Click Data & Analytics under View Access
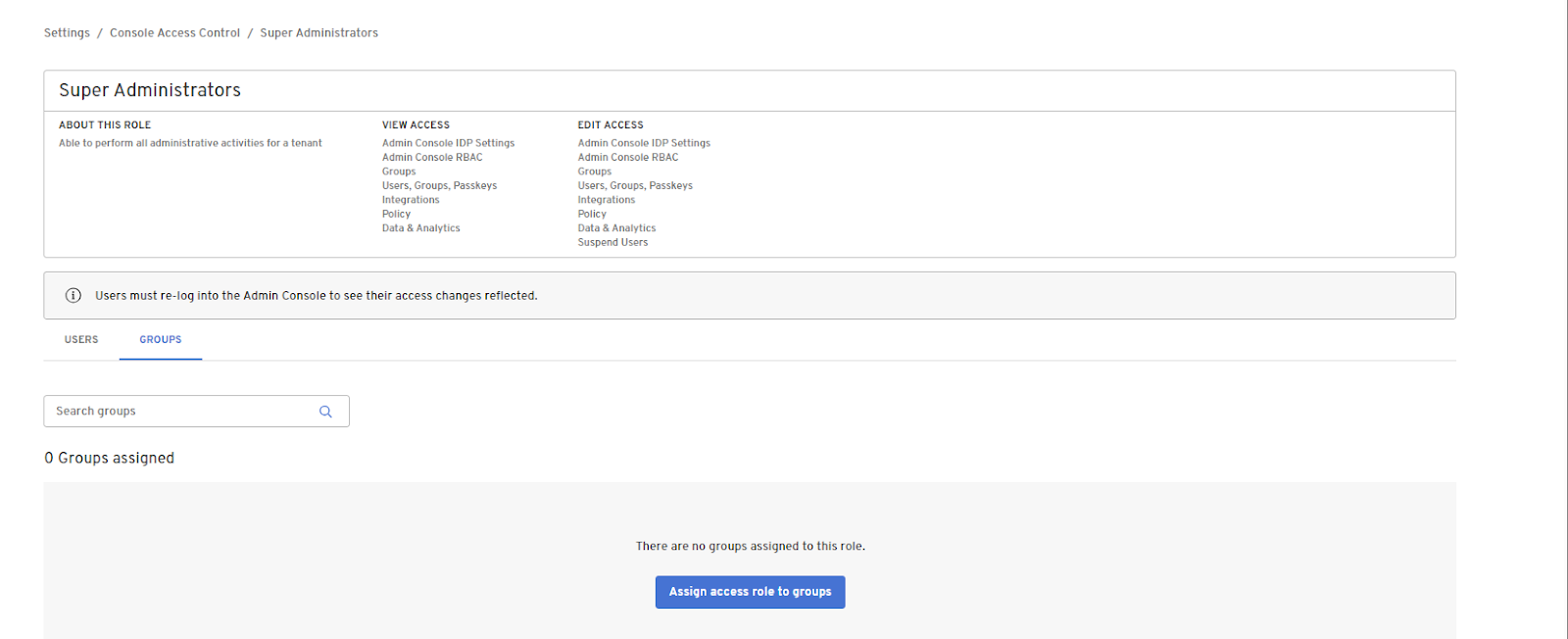1568x639 pixels. (420, 228)
